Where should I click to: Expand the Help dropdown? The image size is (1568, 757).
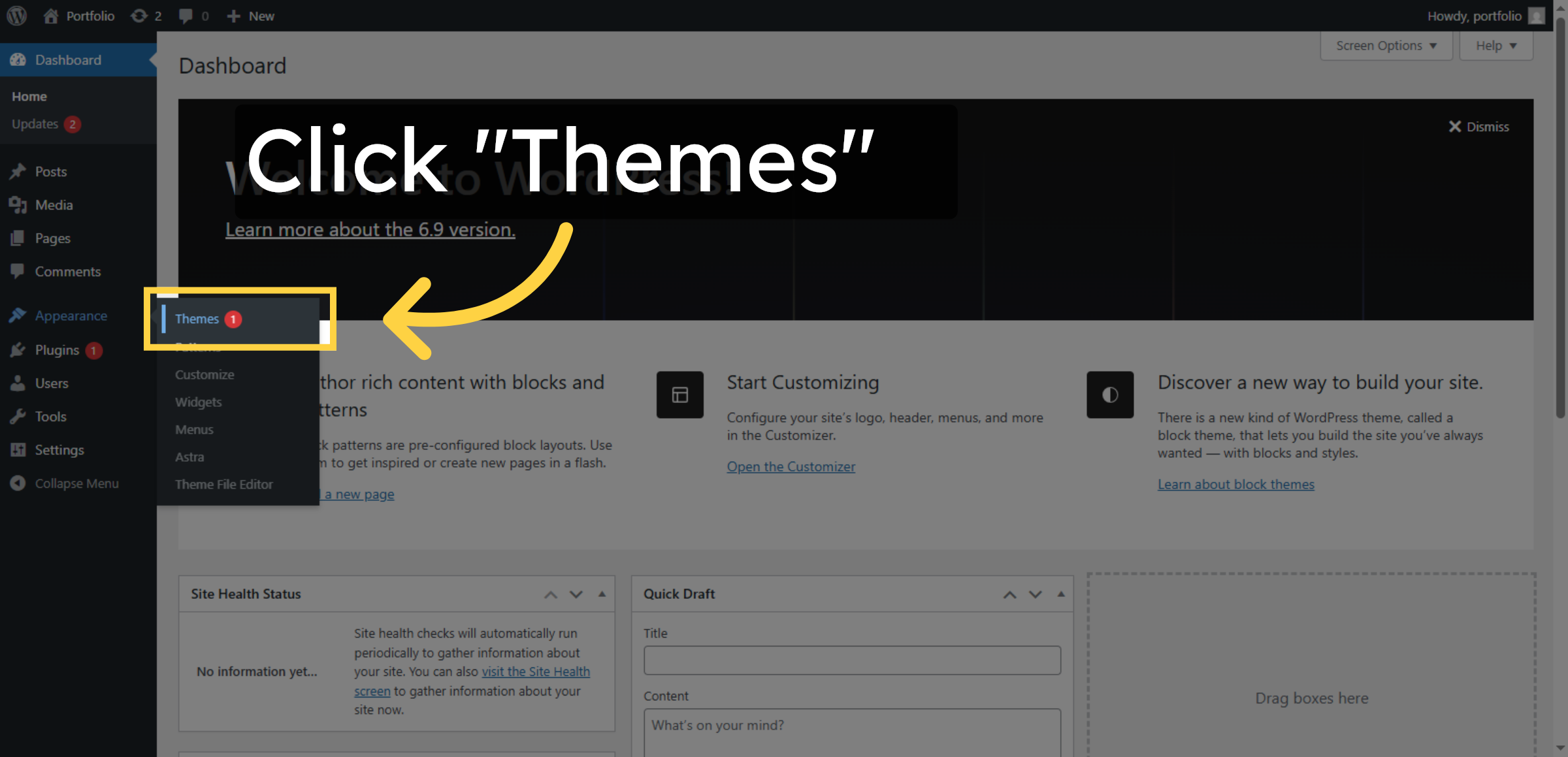pos(1495,45)
